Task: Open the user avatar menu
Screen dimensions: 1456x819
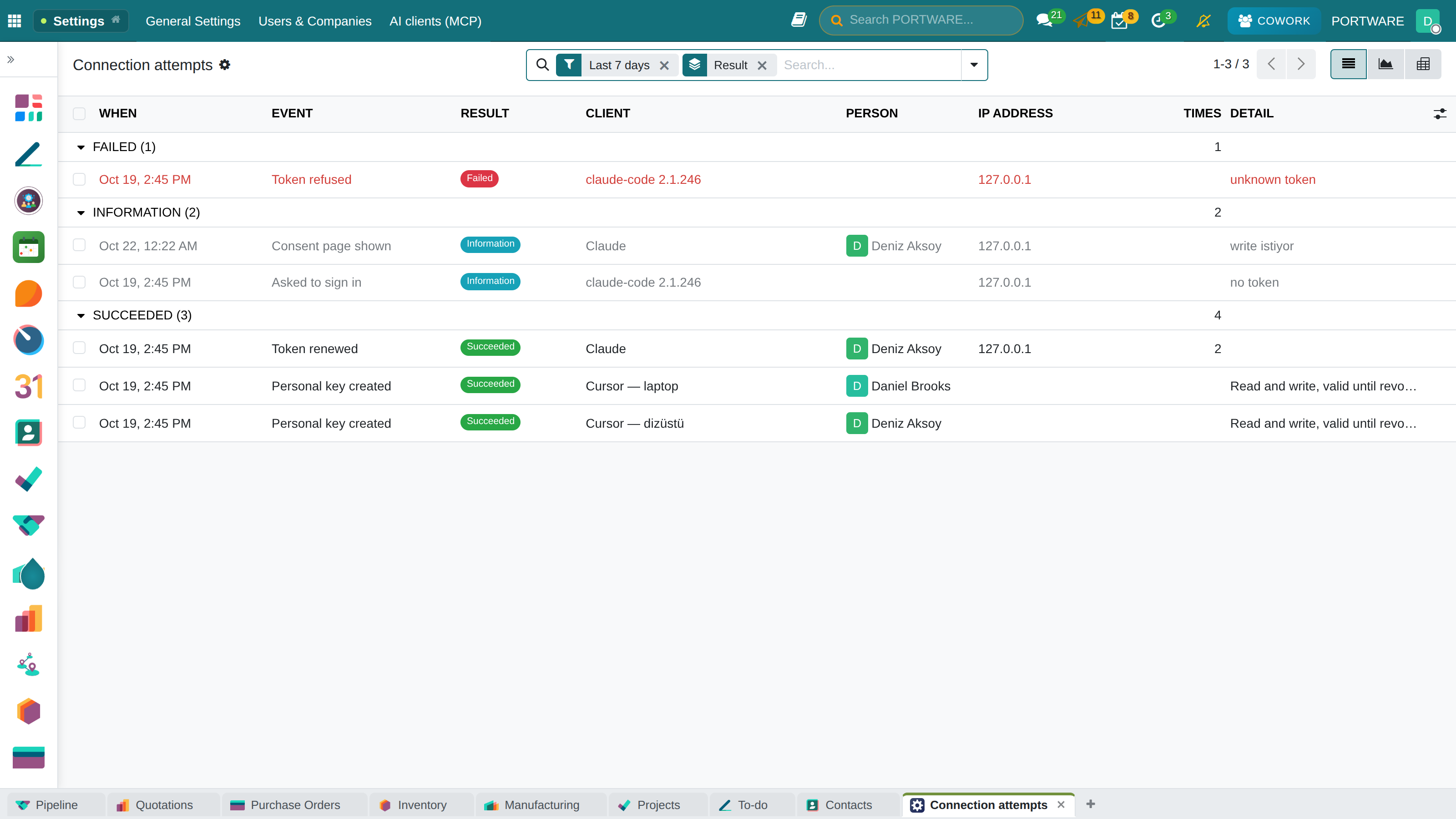Action: point(1428,21)
